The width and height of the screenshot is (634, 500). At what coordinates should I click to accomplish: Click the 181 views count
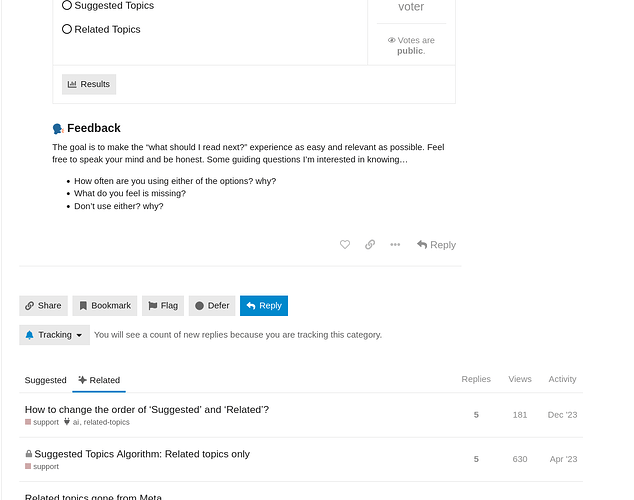(x=520, y=415)
